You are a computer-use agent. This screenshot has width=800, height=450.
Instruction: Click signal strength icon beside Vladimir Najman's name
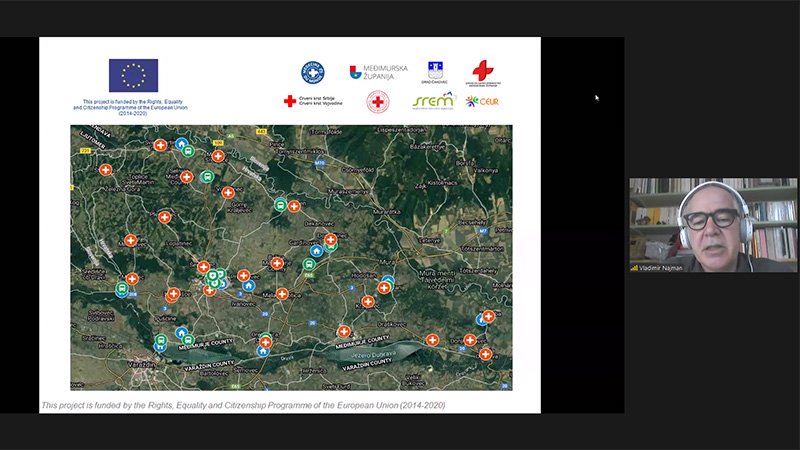634,268
